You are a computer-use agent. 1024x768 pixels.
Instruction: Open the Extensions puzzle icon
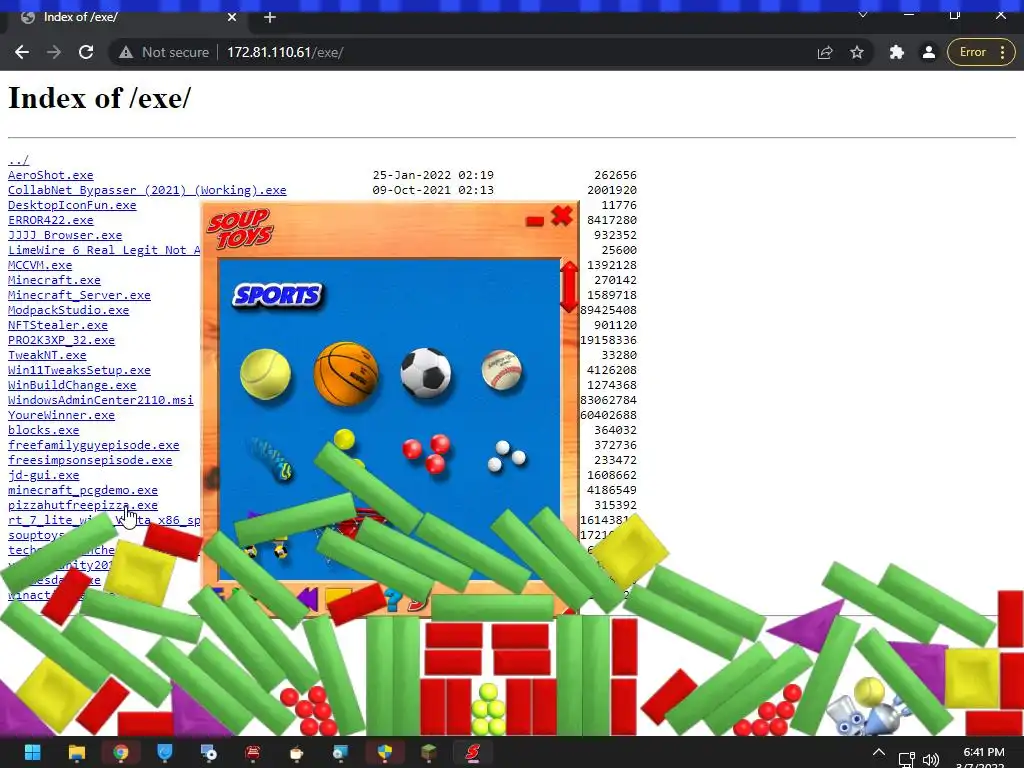[897, 52]
